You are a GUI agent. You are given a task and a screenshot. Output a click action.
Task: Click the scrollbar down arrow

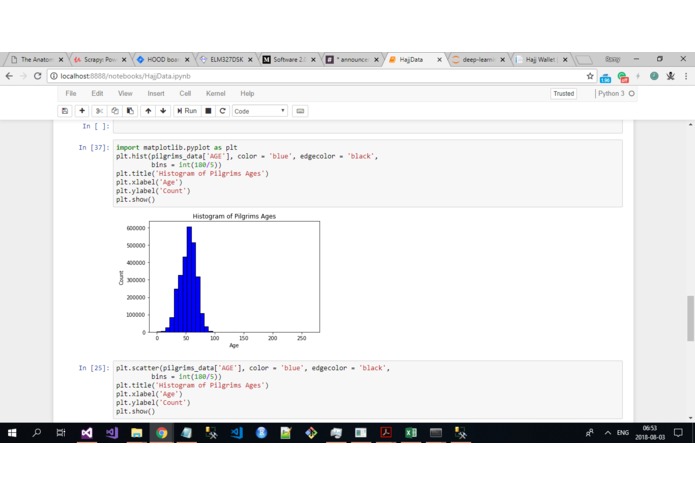[690, 417]
